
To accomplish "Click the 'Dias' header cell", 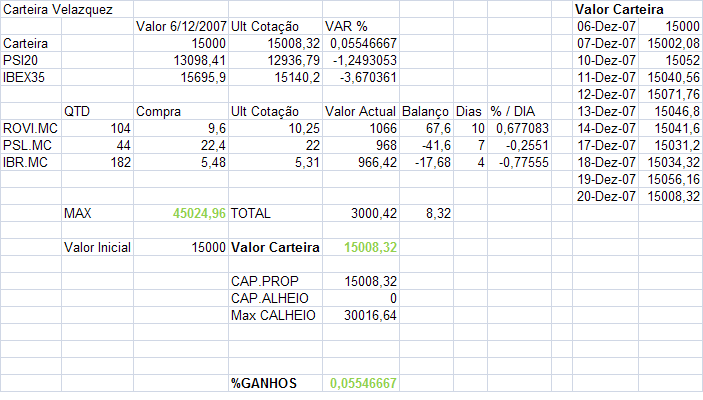I will click(x=469, y=112).
